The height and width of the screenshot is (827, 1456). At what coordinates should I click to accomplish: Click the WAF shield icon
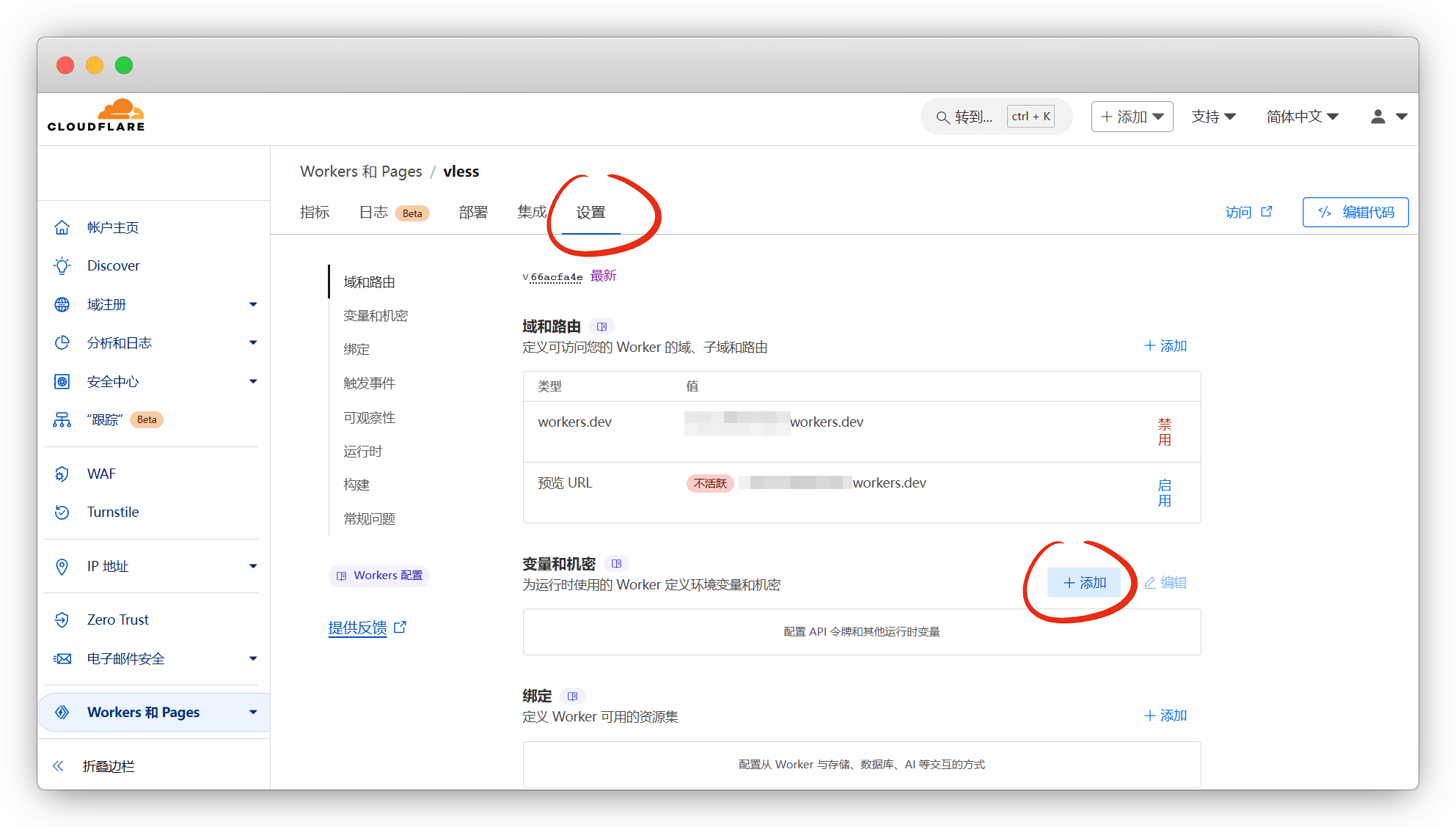62,474
